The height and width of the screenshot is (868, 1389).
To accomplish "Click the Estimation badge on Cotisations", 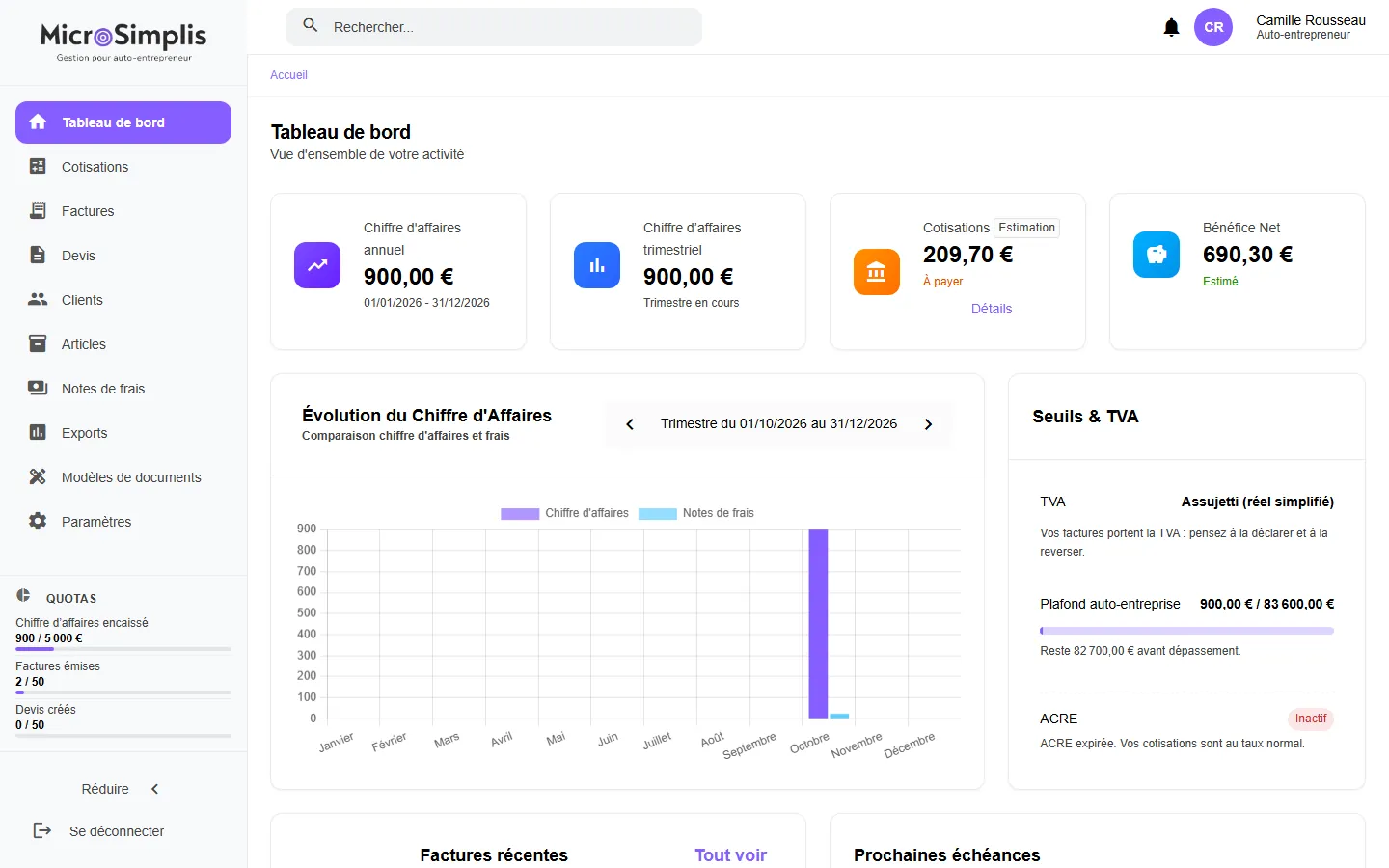I will point(1026,228).
